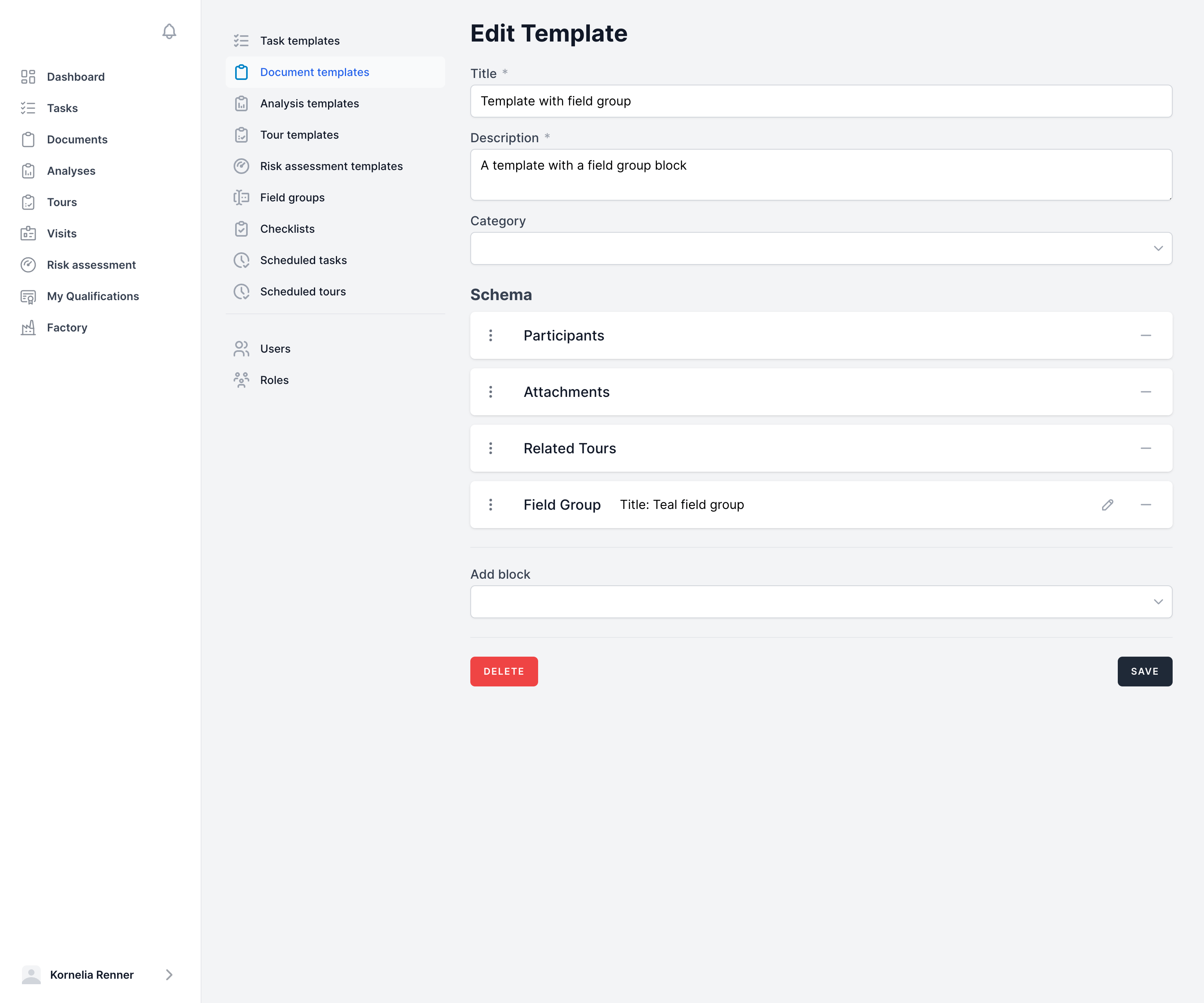Click the Visits badge icon
This screenshot has height=1003, width=1204.
coord(28,233)
